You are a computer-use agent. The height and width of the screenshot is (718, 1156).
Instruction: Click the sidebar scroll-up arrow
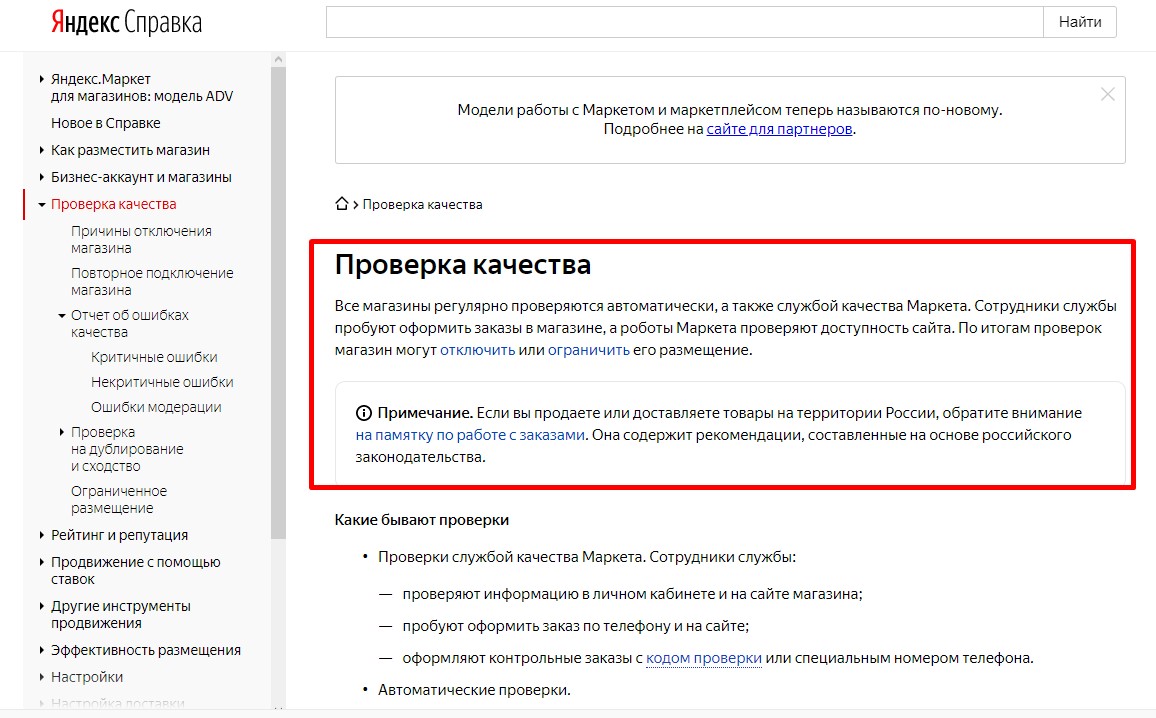click(x=278, y=59)
